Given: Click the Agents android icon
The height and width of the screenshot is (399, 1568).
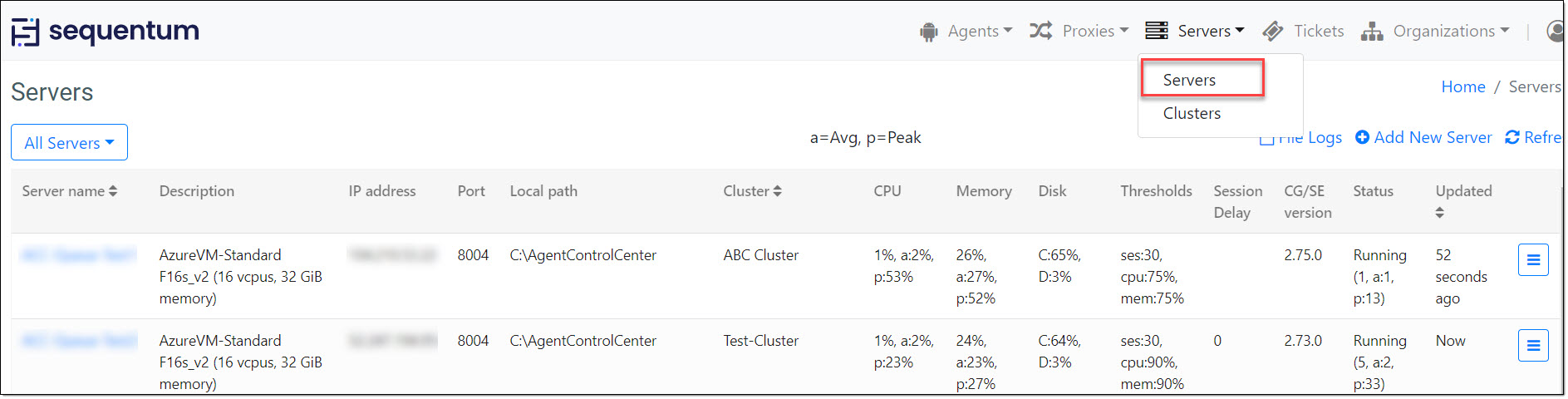Looking at the screenshot, I should click(928, 32).
